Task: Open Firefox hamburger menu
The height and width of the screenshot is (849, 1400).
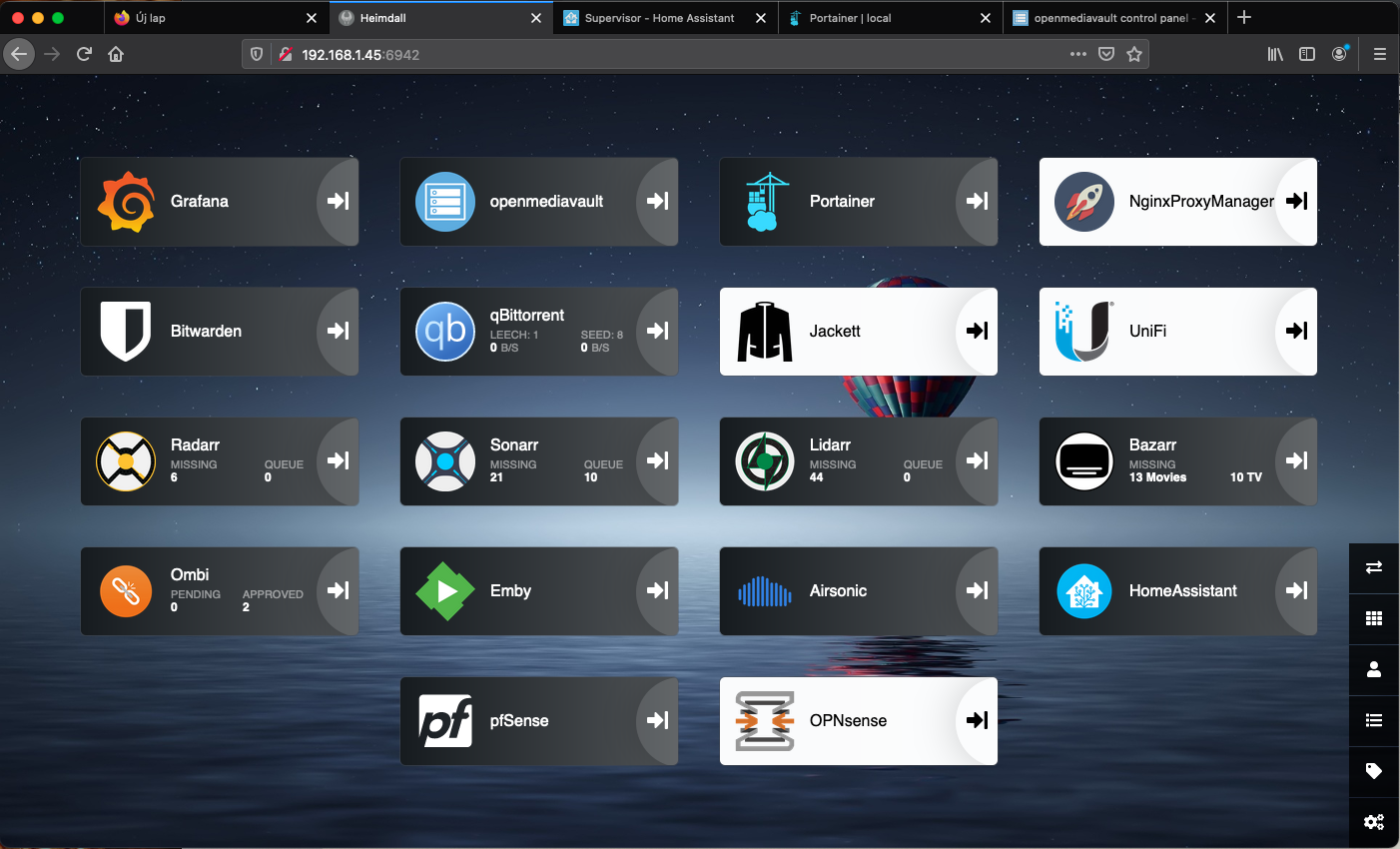Action: tap(1380, 54)
